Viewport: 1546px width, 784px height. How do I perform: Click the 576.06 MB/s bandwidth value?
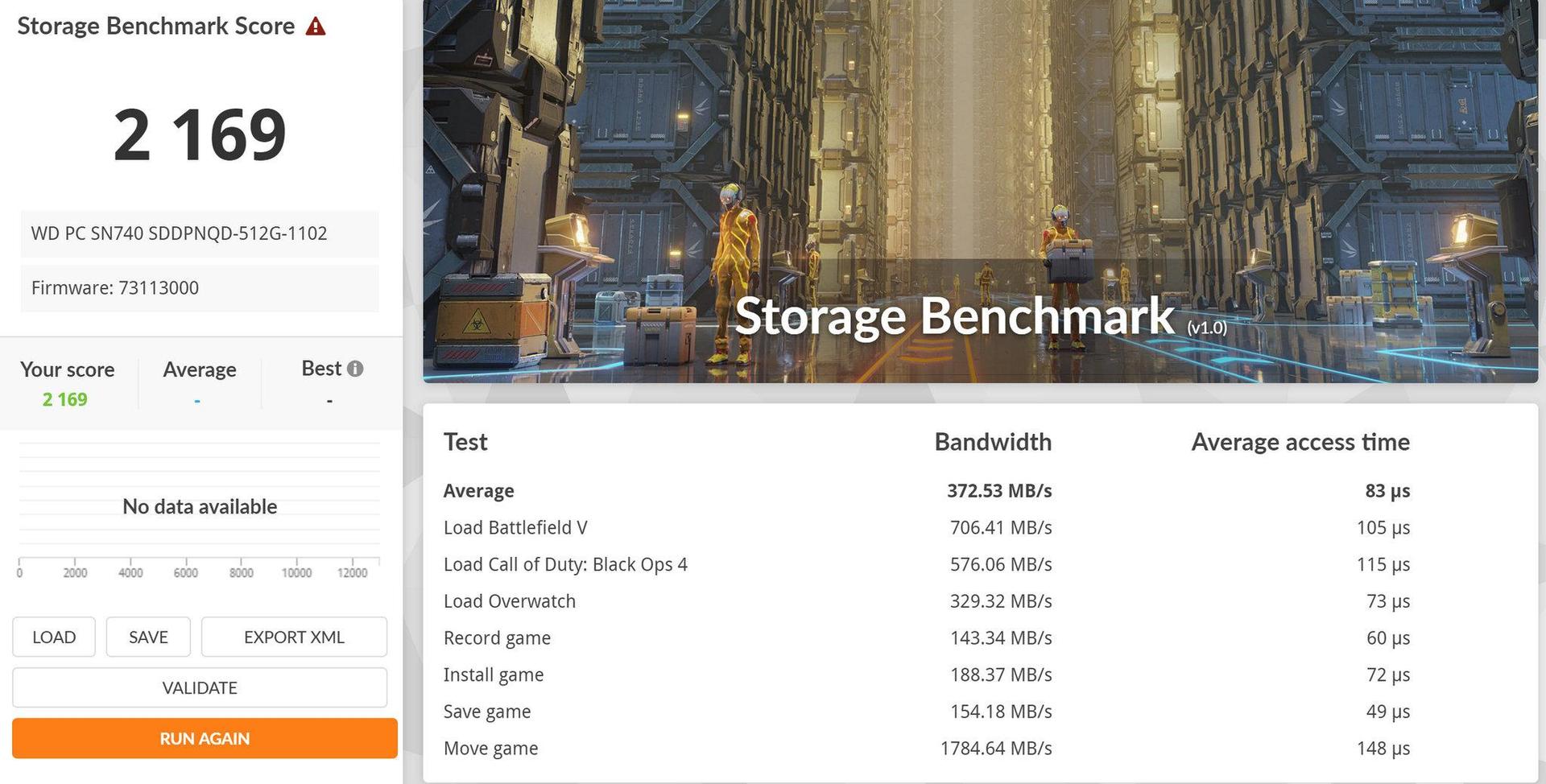(x=1001, y=565)
